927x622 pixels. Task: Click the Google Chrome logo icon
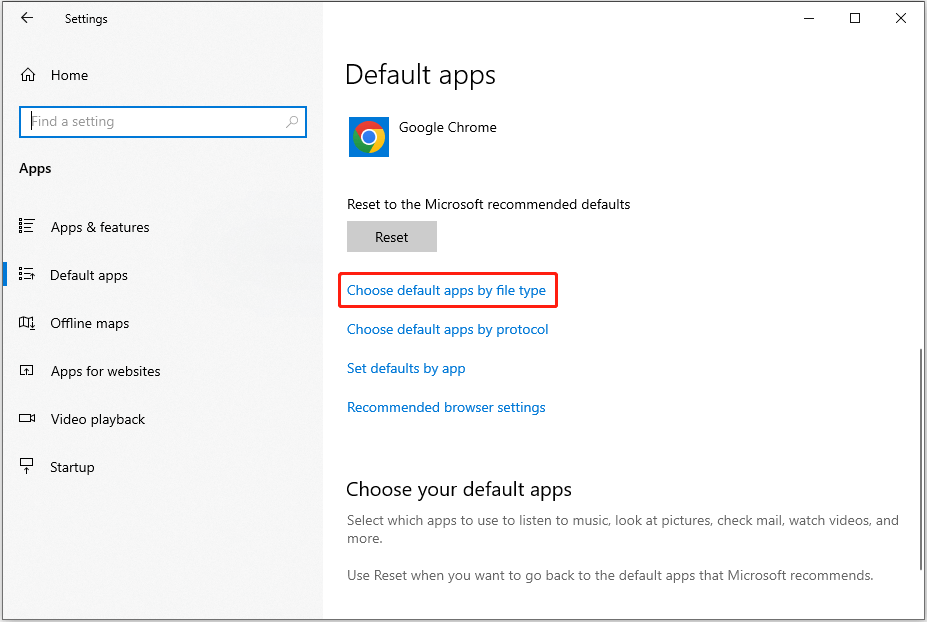tap(369, 137)
